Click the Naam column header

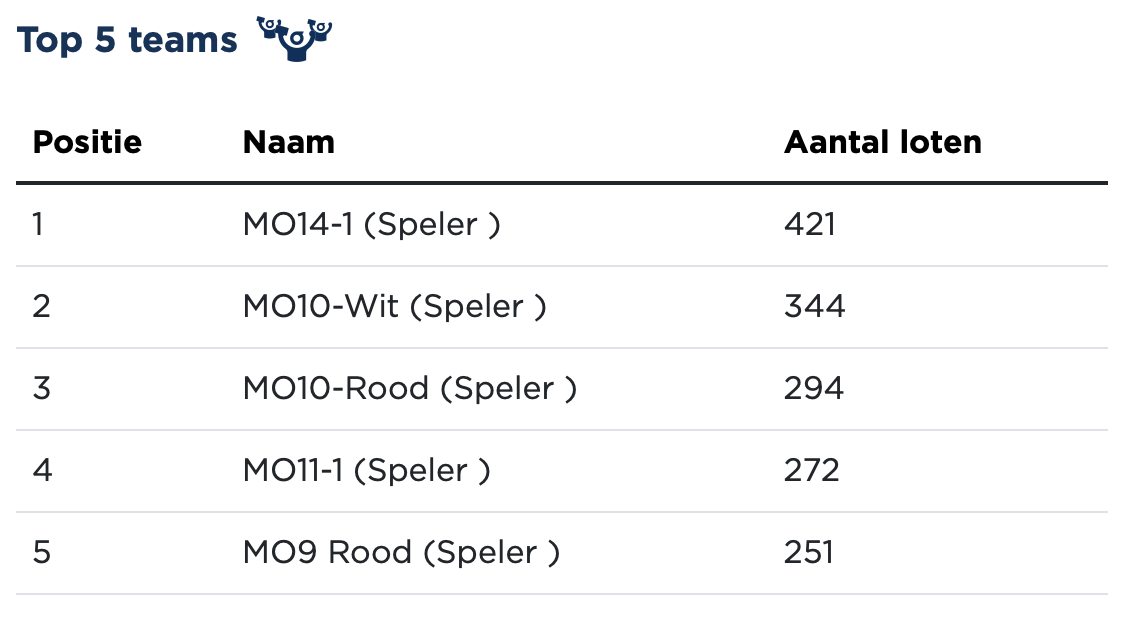click(x=288, y=142)
